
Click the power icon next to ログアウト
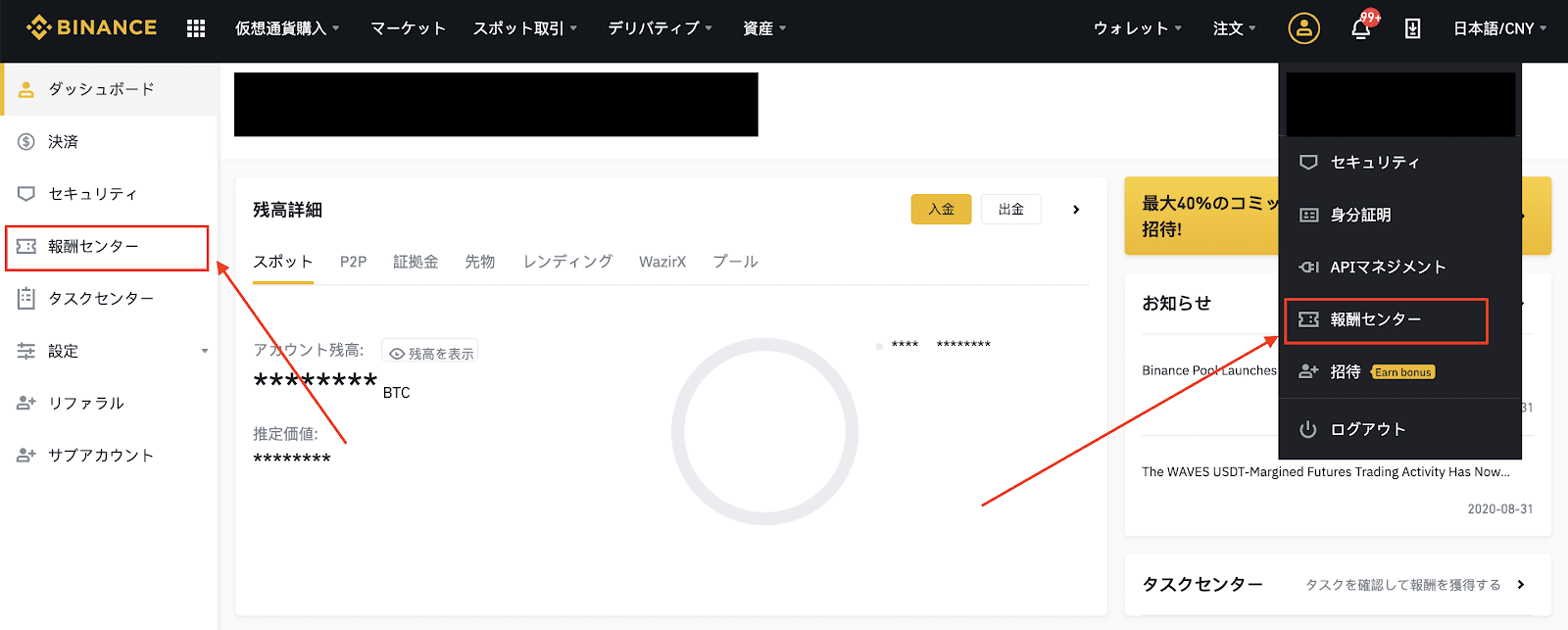(1308, 429)
